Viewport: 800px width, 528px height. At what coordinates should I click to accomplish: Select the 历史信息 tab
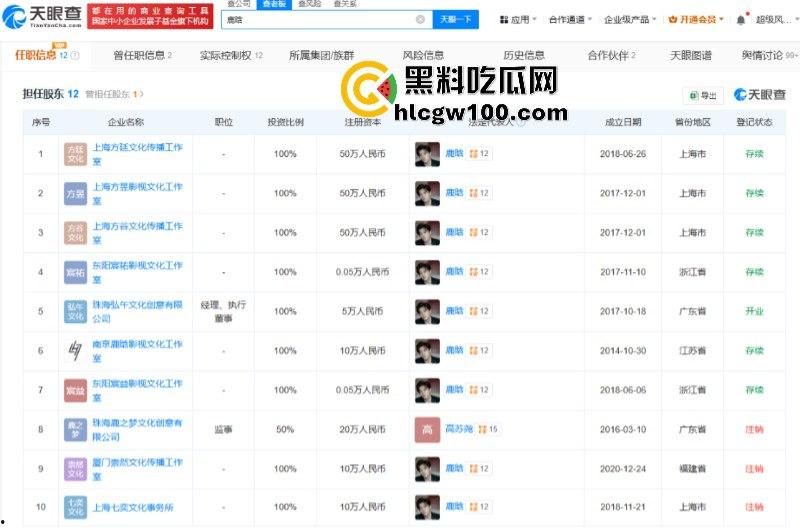click(x=523, y=56)
